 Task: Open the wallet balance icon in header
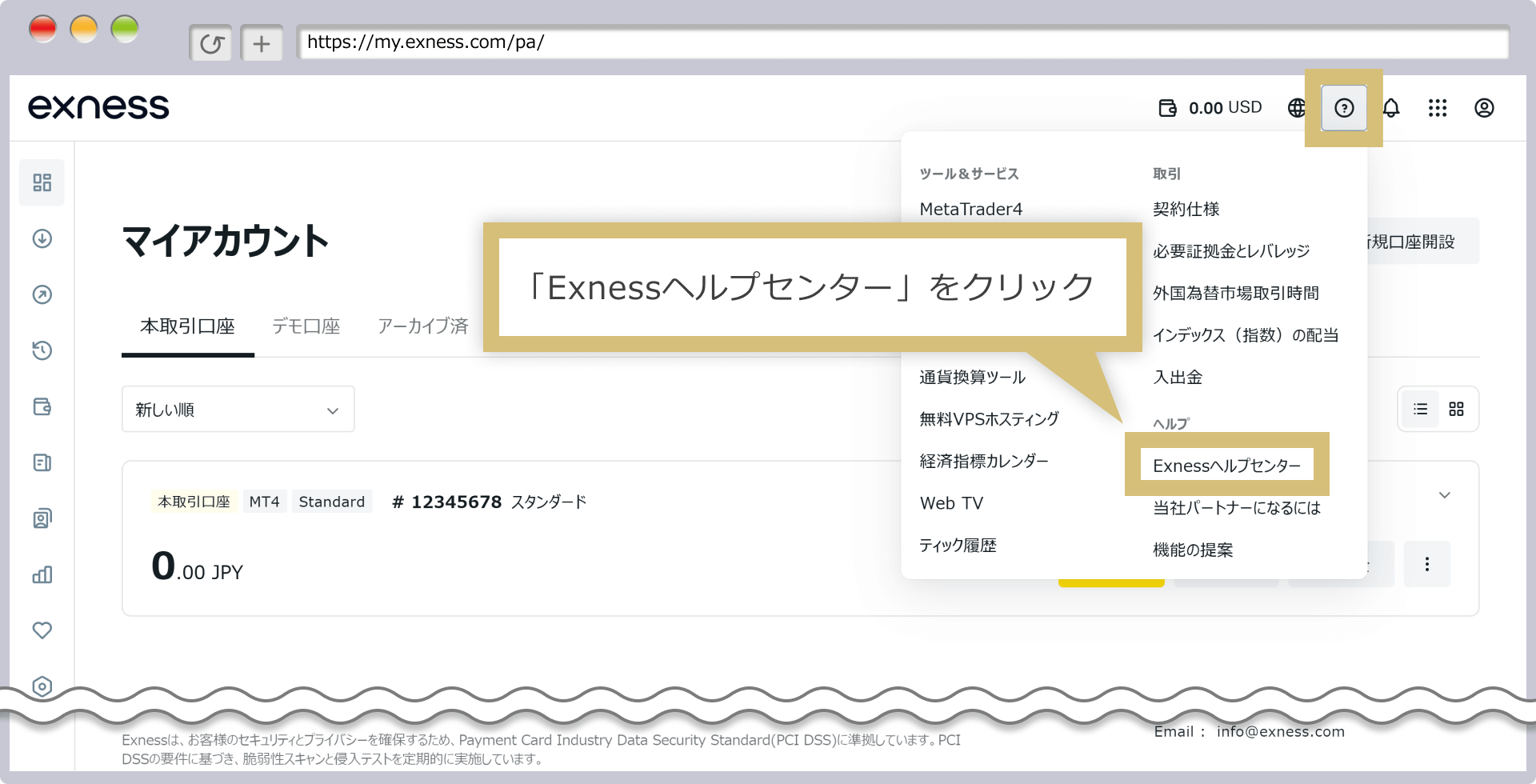1167,108
